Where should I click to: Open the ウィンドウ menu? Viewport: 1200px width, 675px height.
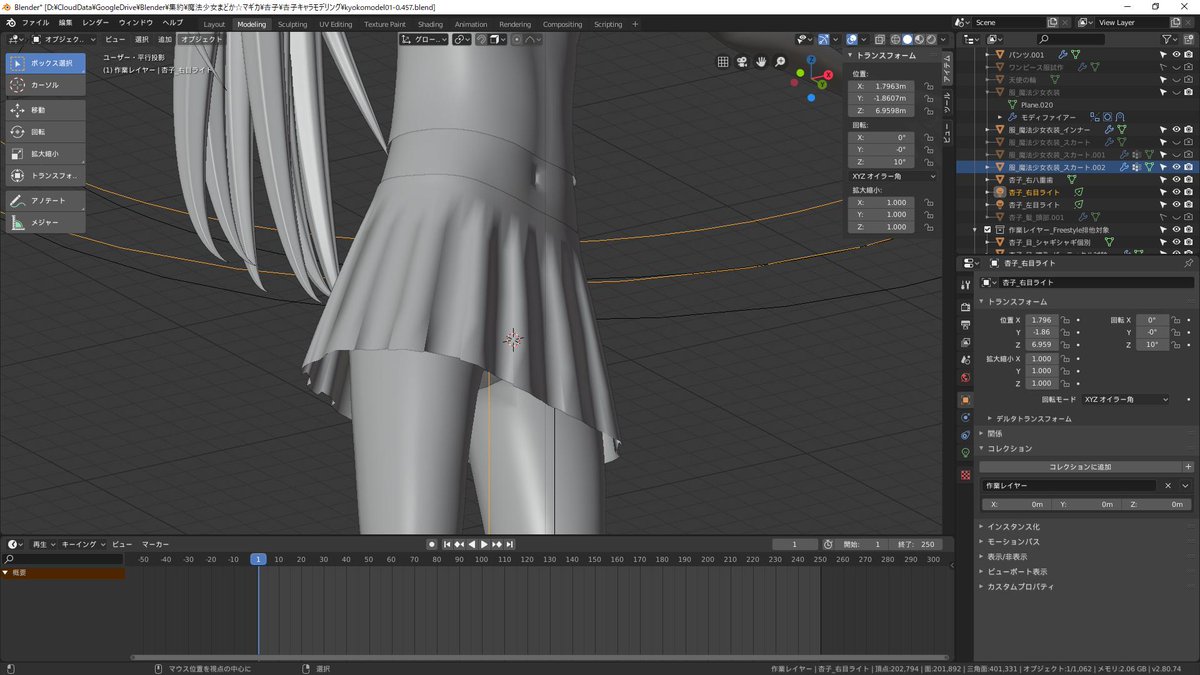tap(136, 22)
